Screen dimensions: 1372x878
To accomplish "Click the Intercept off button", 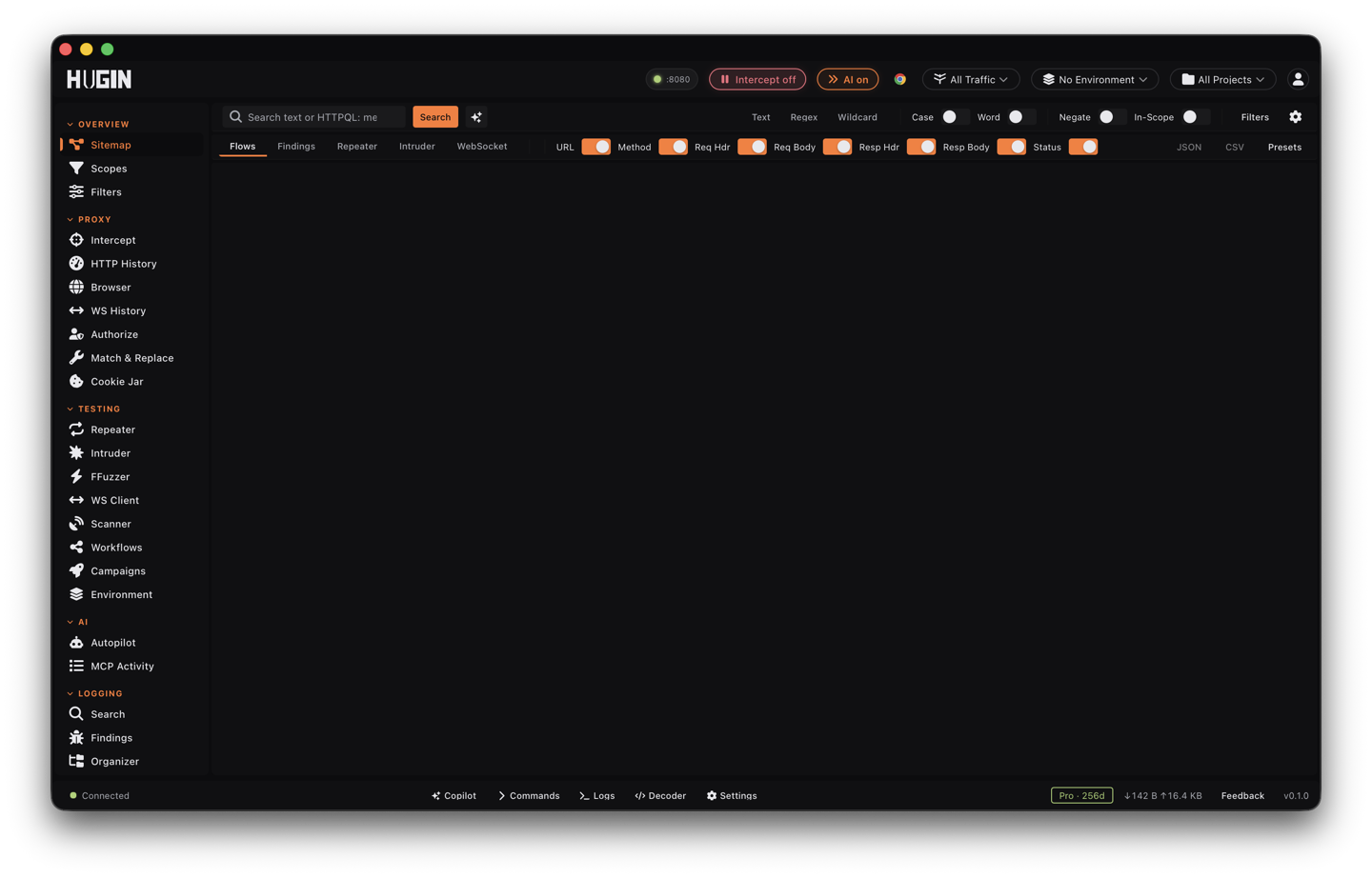I will (757, 79).
